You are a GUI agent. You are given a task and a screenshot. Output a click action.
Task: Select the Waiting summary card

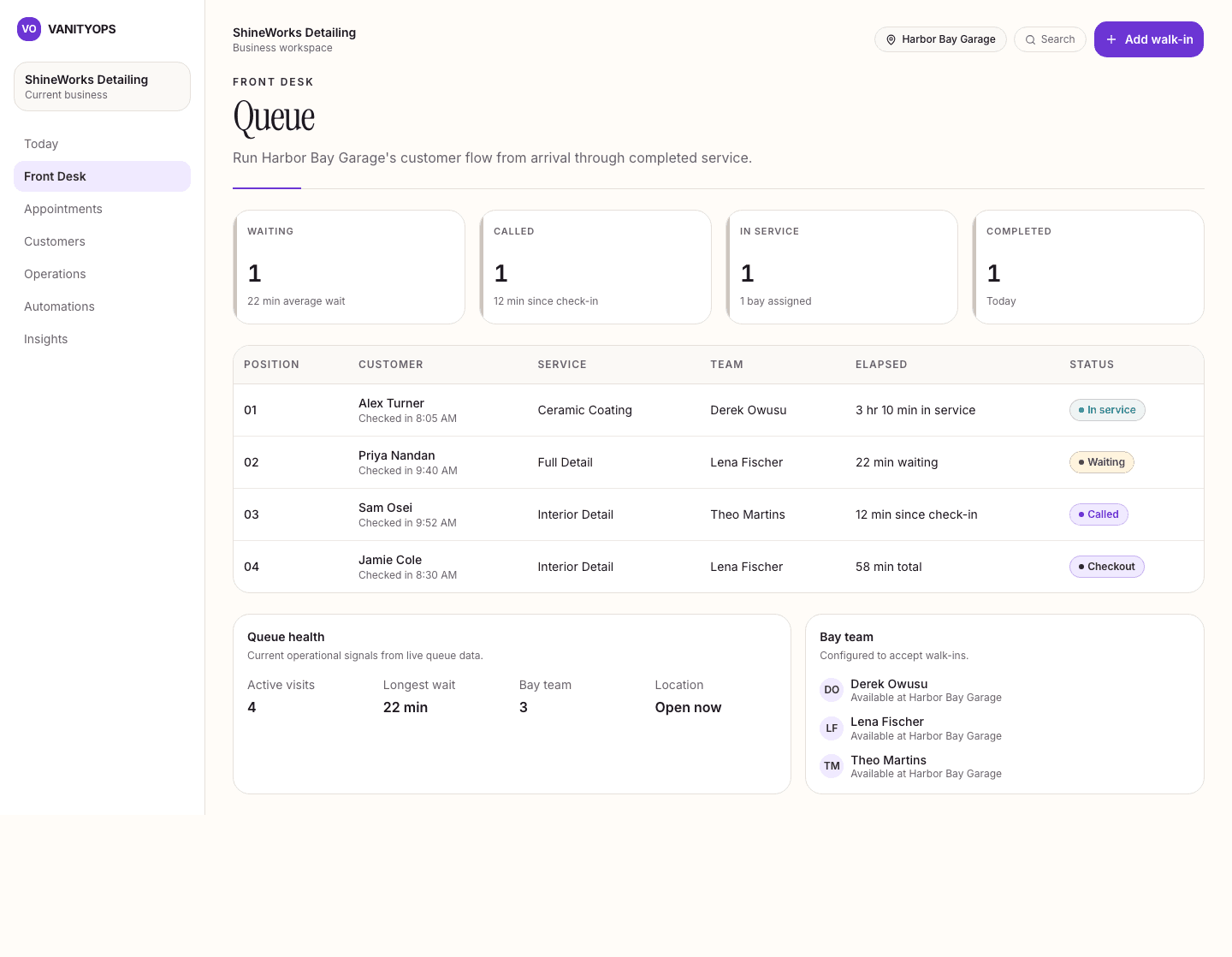click(349, 267)
